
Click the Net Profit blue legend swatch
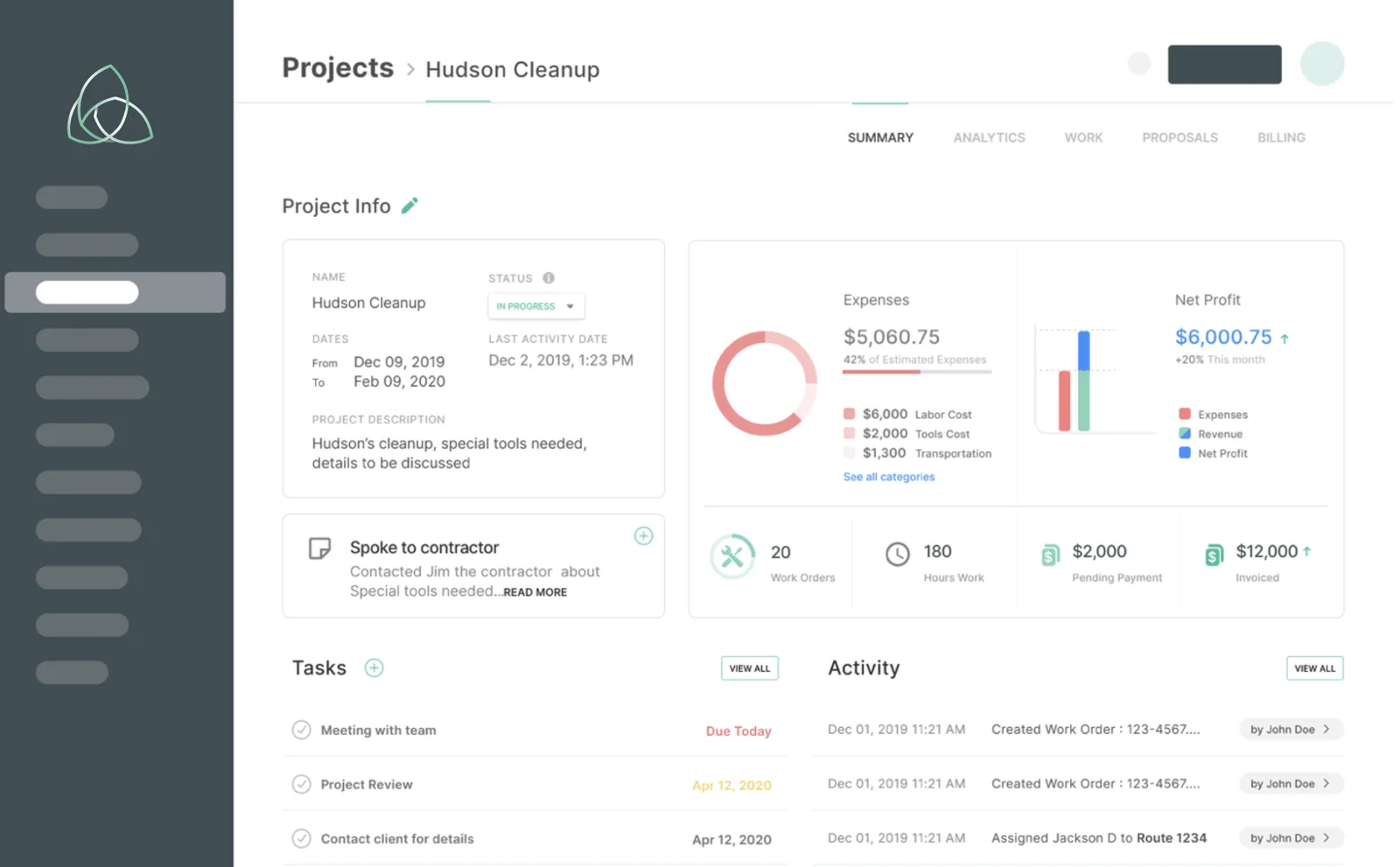[1184, 452]
